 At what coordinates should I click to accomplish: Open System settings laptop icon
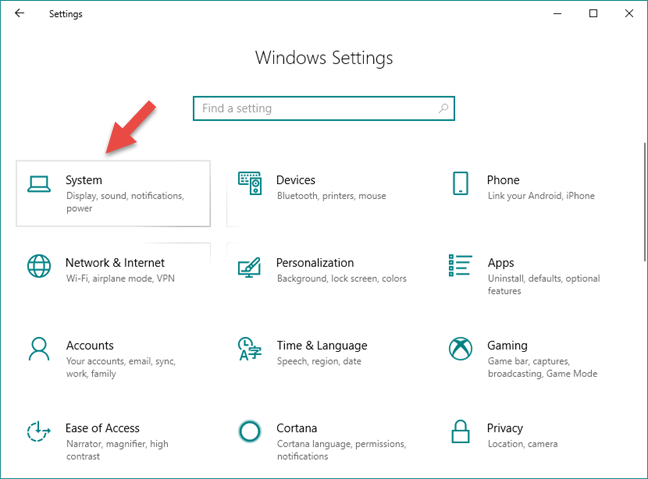coord(39,184)
